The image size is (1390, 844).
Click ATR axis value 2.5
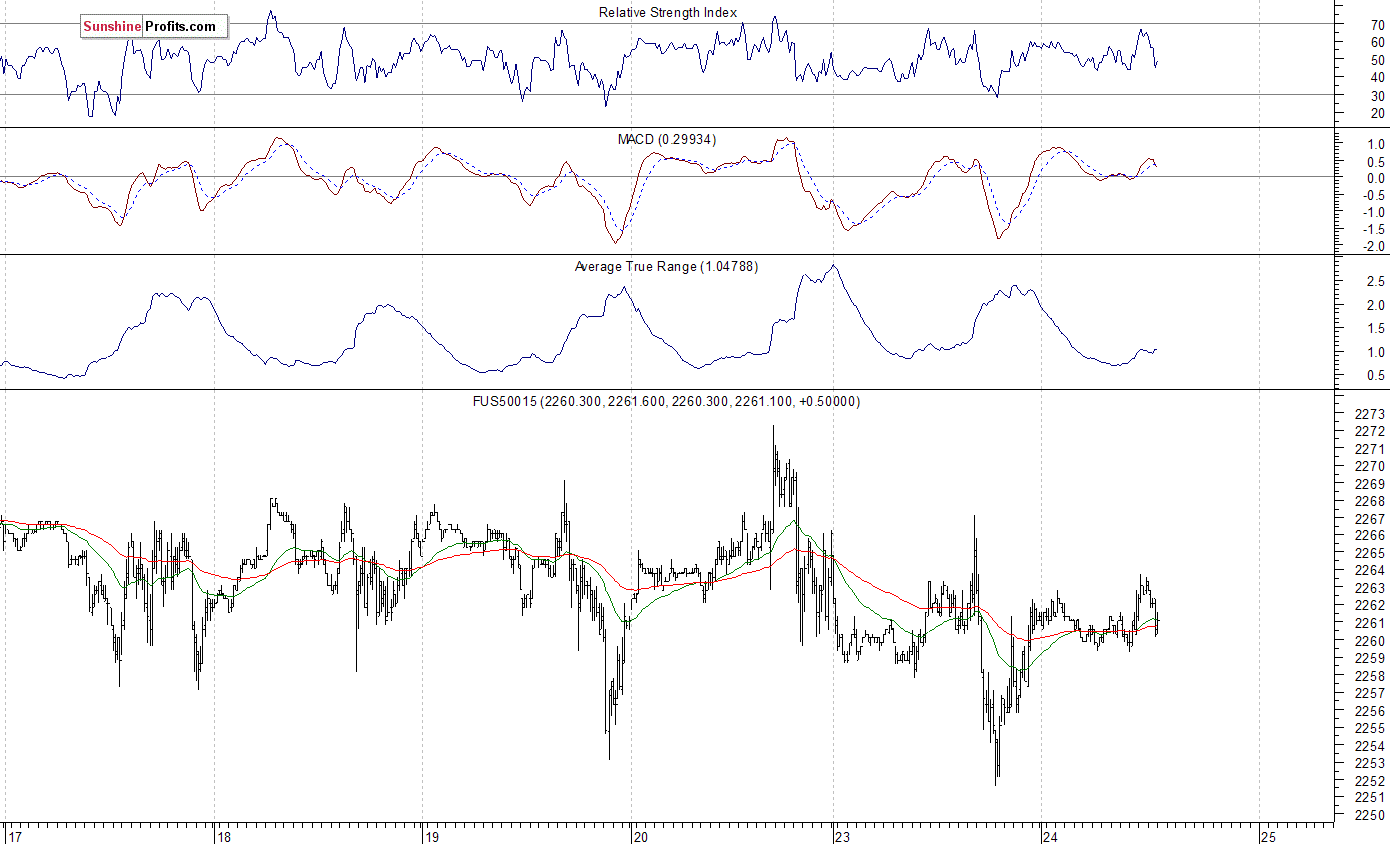tap(1374, 282)
